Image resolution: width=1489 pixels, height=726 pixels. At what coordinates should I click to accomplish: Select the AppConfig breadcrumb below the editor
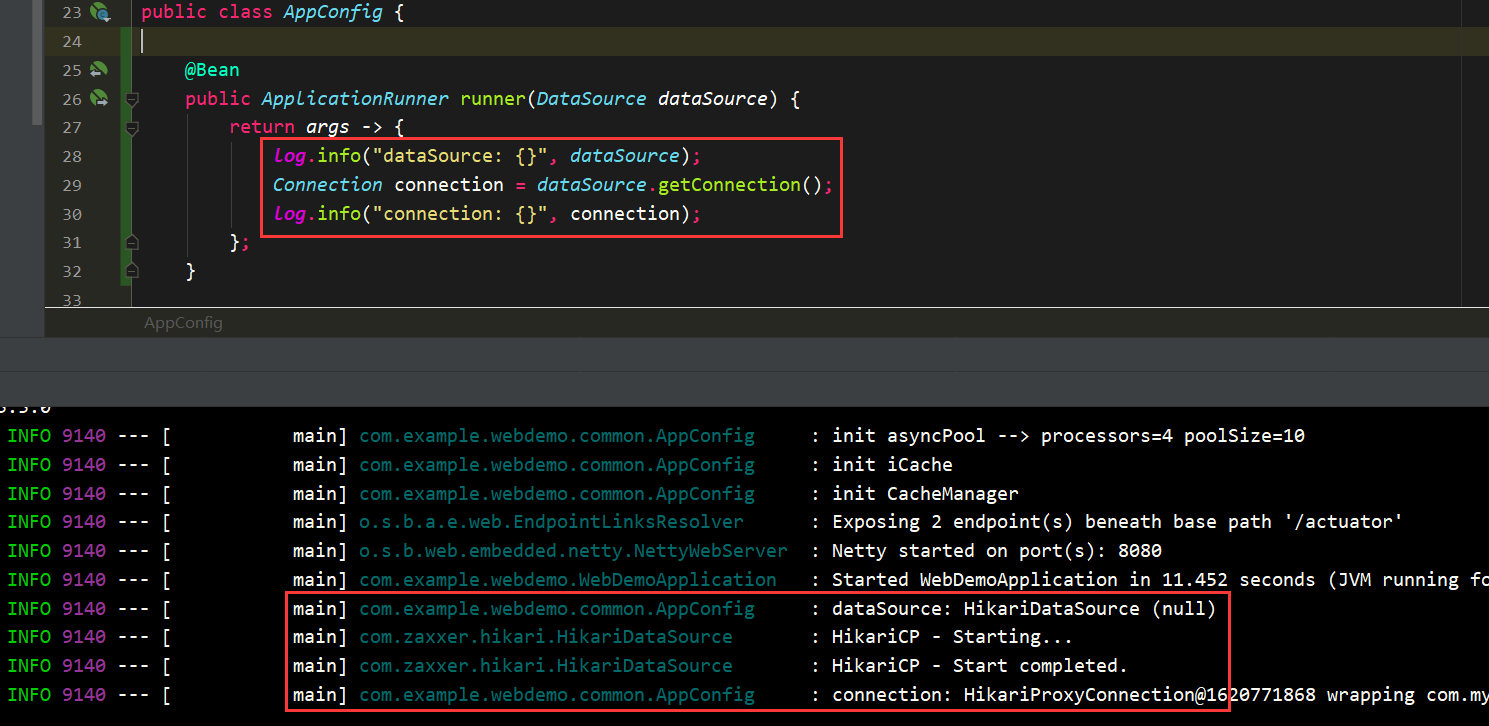coord(183,322)
